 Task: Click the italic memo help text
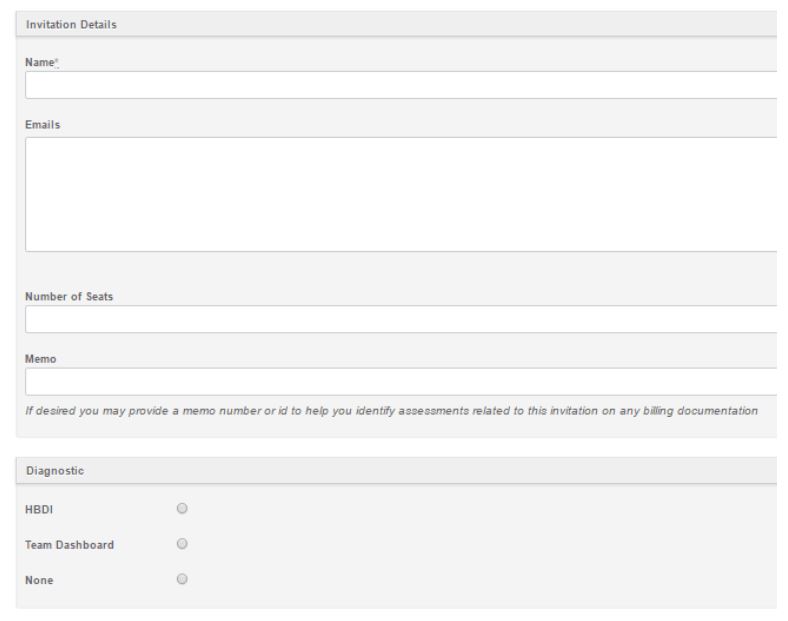[392, 410]
